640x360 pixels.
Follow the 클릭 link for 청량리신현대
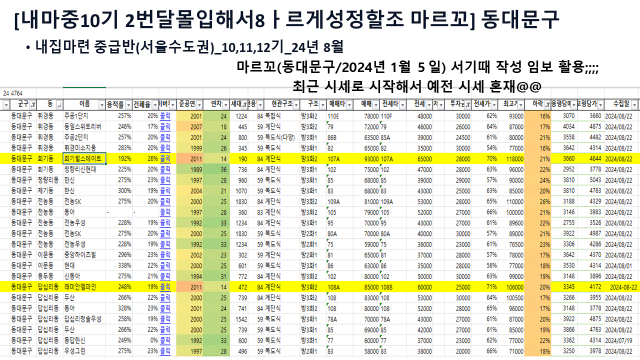coord(165,169)
